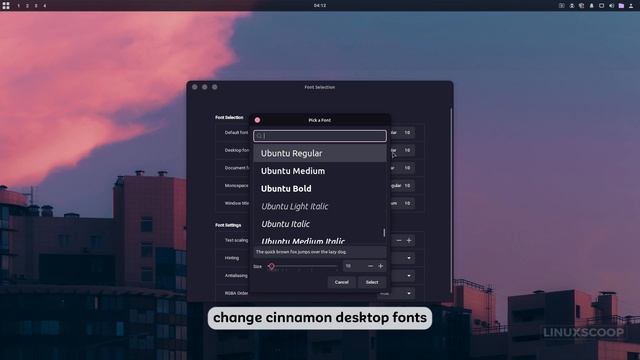640x360 pixels.
Task: Open the user account icon in the tray
Action: (x=631, y=6)
